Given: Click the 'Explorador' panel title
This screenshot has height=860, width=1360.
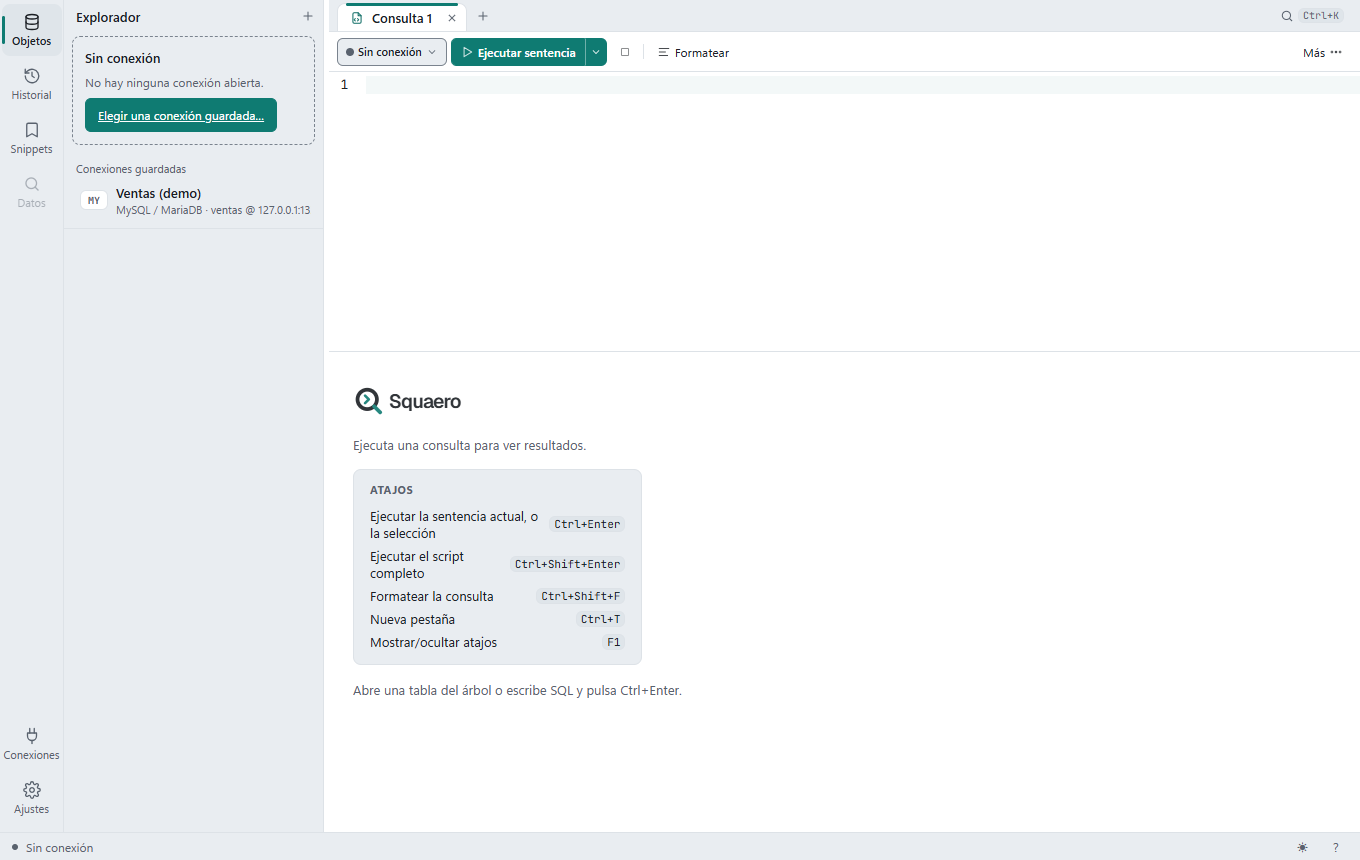Looking at the screenshot, I should point(108,17).
